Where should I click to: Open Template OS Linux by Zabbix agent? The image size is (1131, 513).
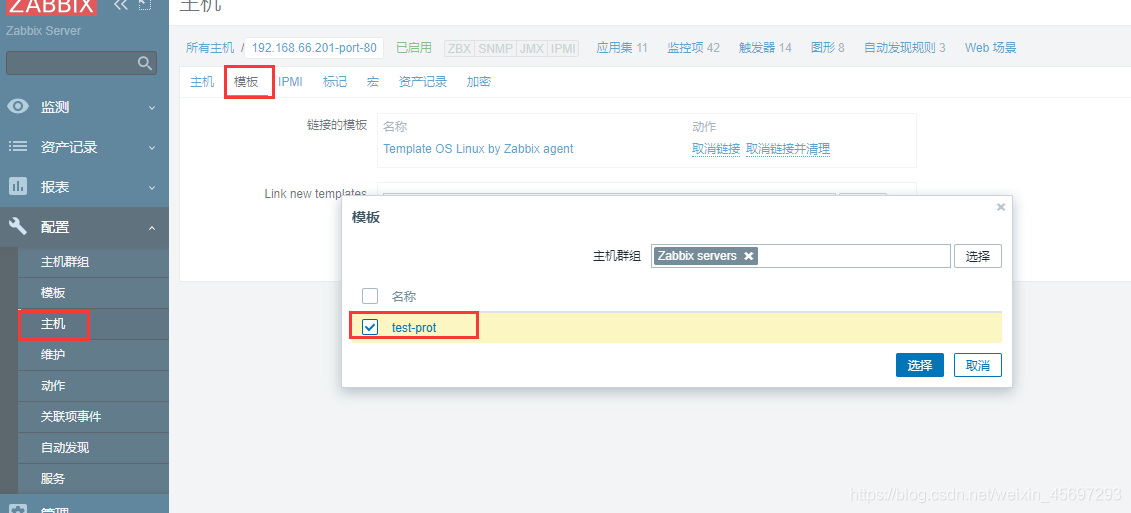pyautogui.click(x=478, y=149)
